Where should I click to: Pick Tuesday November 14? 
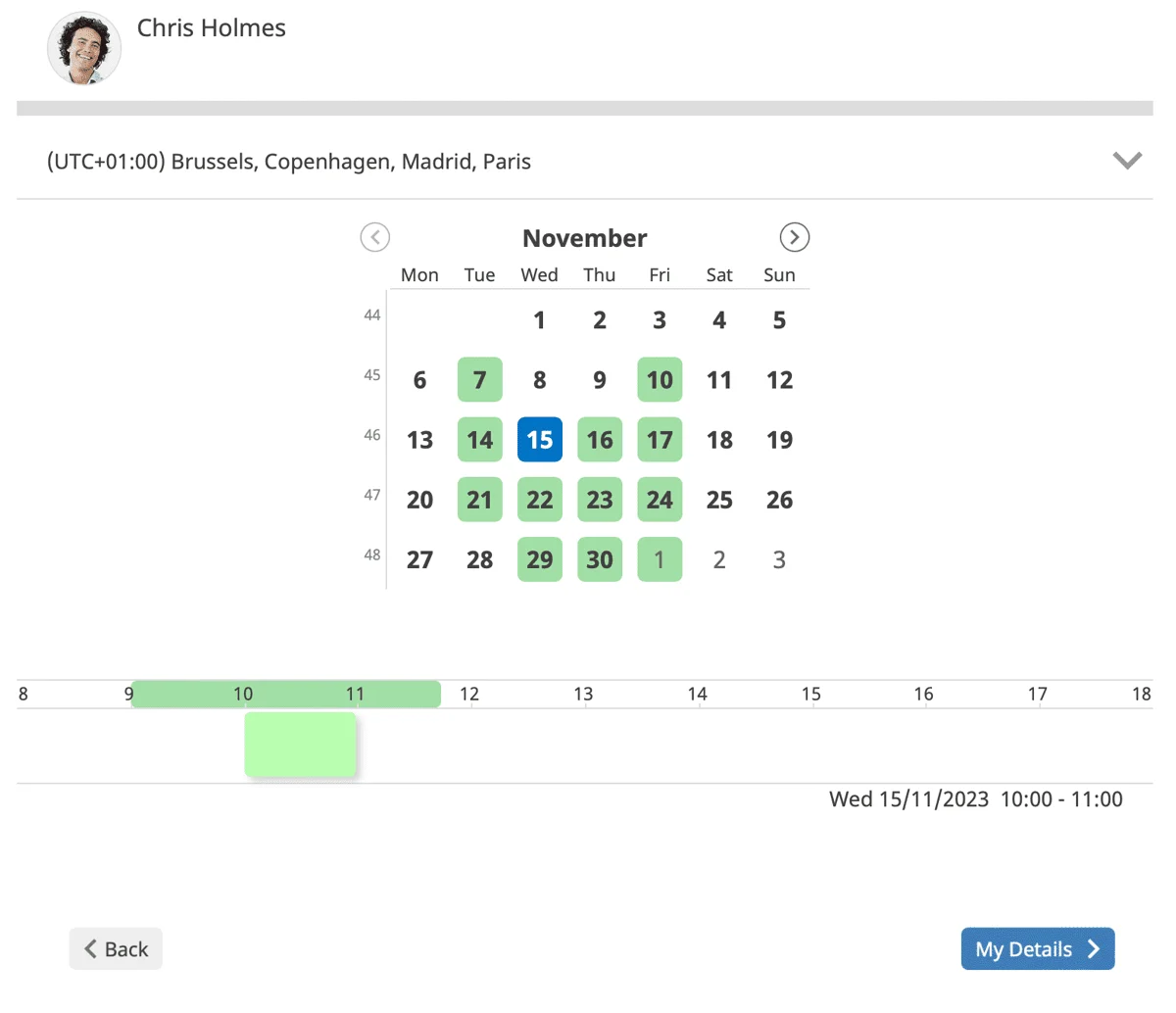(x=479, y=440)
